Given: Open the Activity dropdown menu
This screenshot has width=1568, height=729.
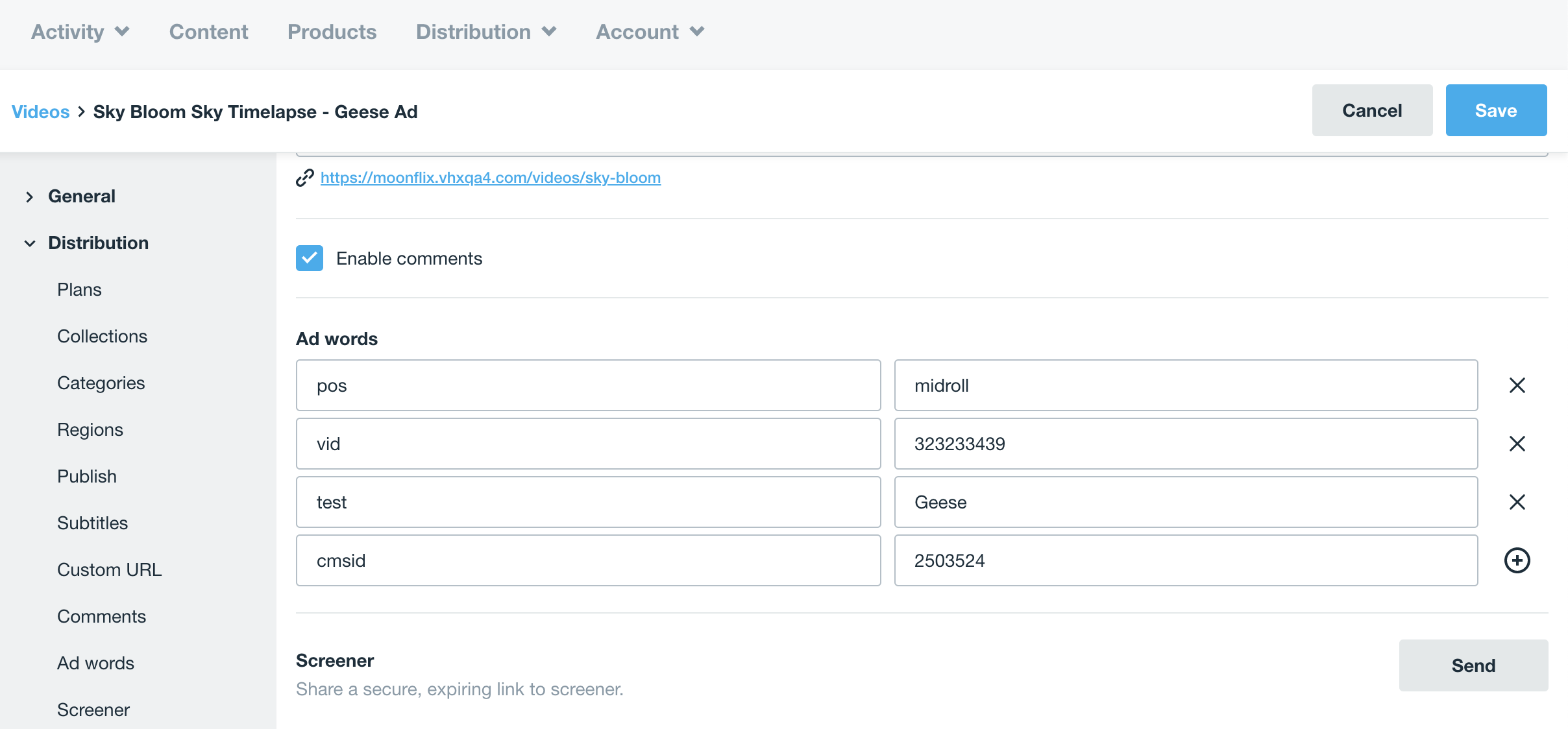Looking at the screenshot, I should coord(80,32).
